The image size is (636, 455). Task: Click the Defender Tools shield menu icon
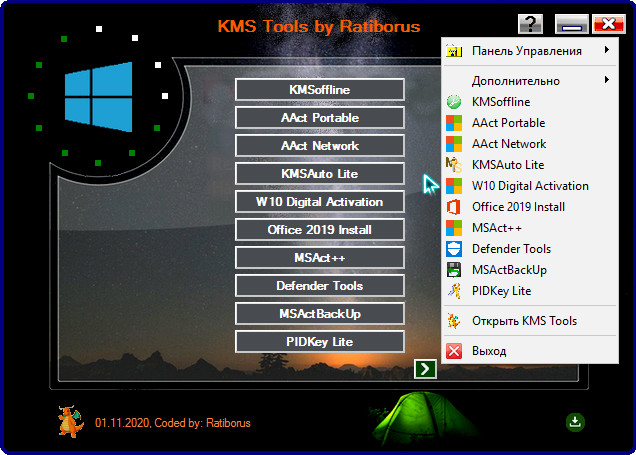click(x=454, y=249)
